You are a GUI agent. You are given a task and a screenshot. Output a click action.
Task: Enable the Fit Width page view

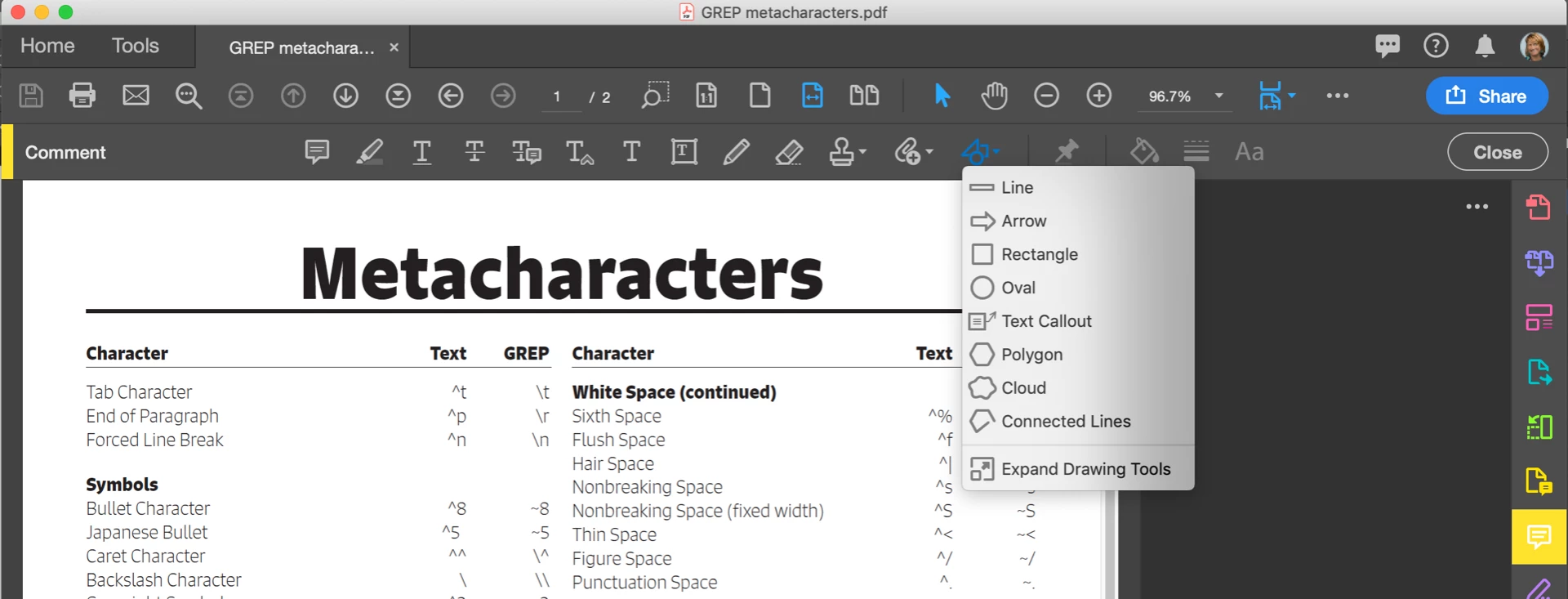click(813, 96)
